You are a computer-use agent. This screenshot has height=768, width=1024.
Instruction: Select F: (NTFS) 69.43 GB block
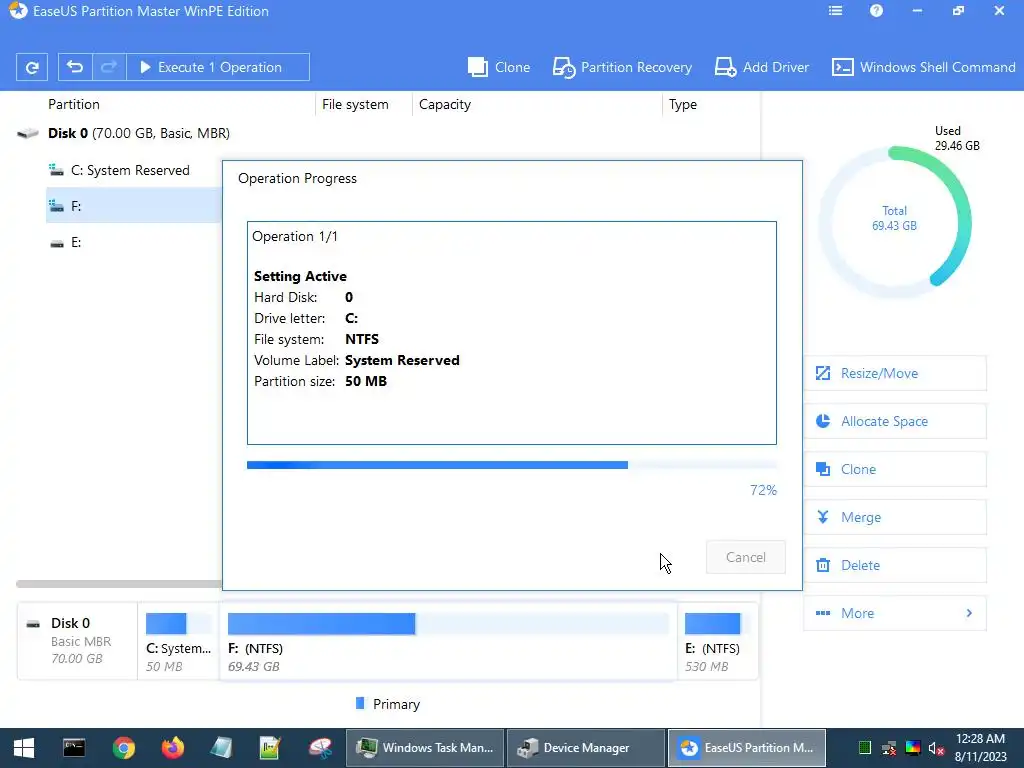(448, 641)
